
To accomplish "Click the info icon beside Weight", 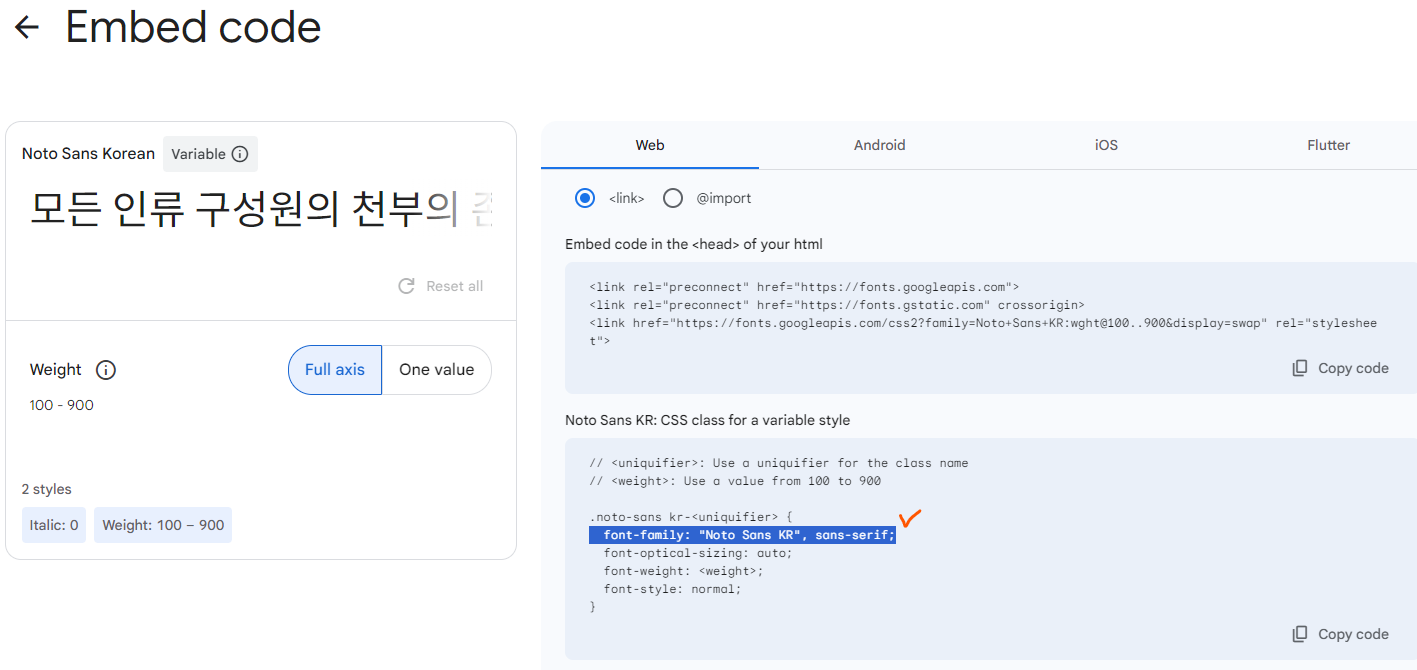I will tap(106, 370).
